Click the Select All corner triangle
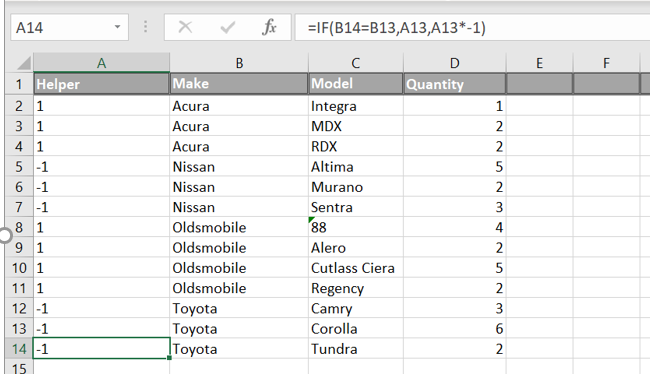 24,63
